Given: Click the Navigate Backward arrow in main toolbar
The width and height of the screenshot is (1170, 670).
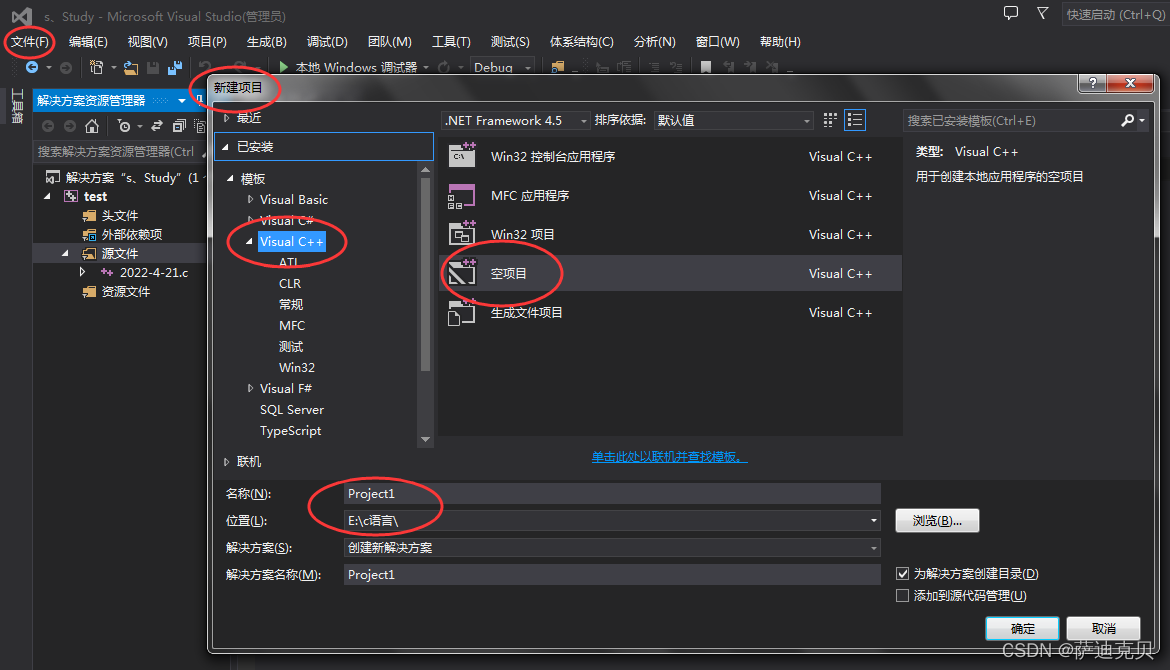Looking at the screenshot, I should coord(32,67).
